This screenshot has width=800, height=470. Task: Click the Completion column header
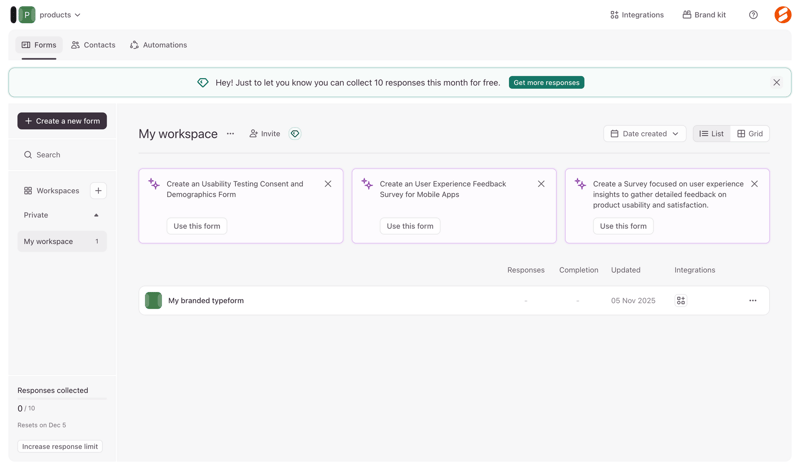pos(579,270)
